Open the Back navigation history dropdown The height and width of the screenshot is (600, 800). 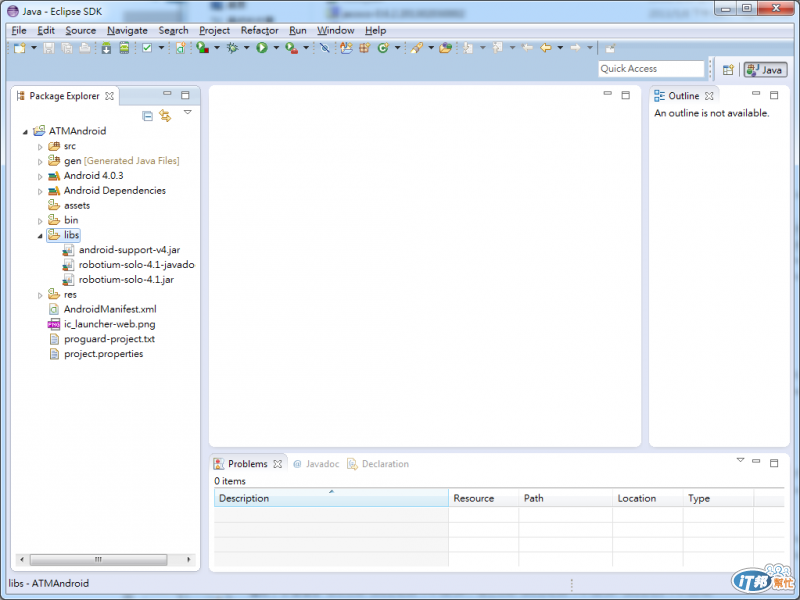[560, 48]
